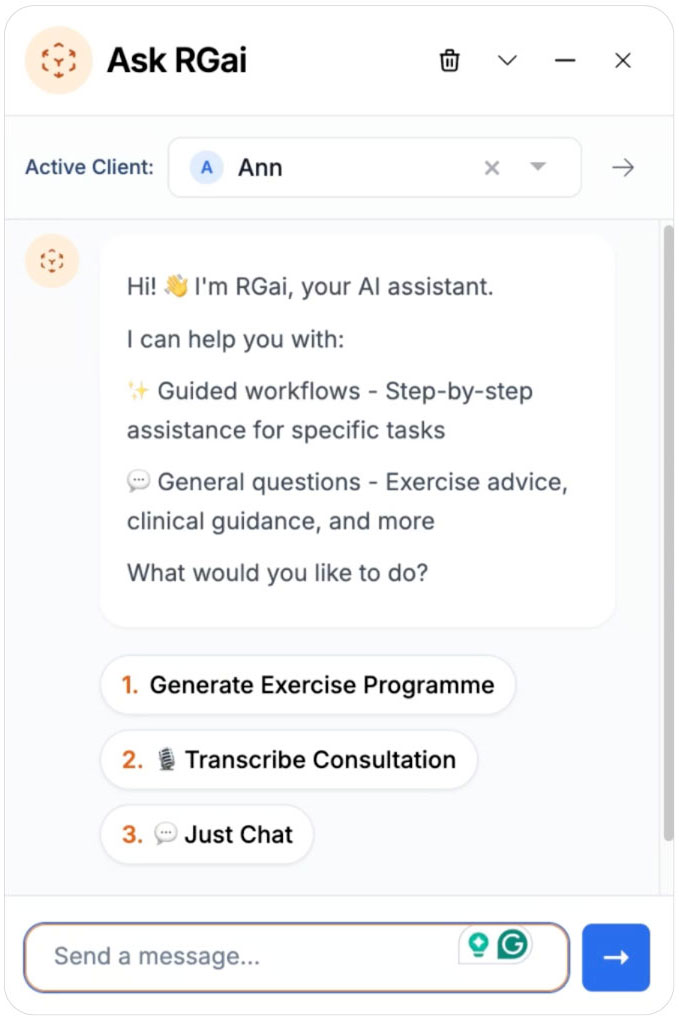The height and width of the screenshot is (1021, 679).
Task: Click the RGai avatar beside the welcome message
Action: click(x=51, y=260)
